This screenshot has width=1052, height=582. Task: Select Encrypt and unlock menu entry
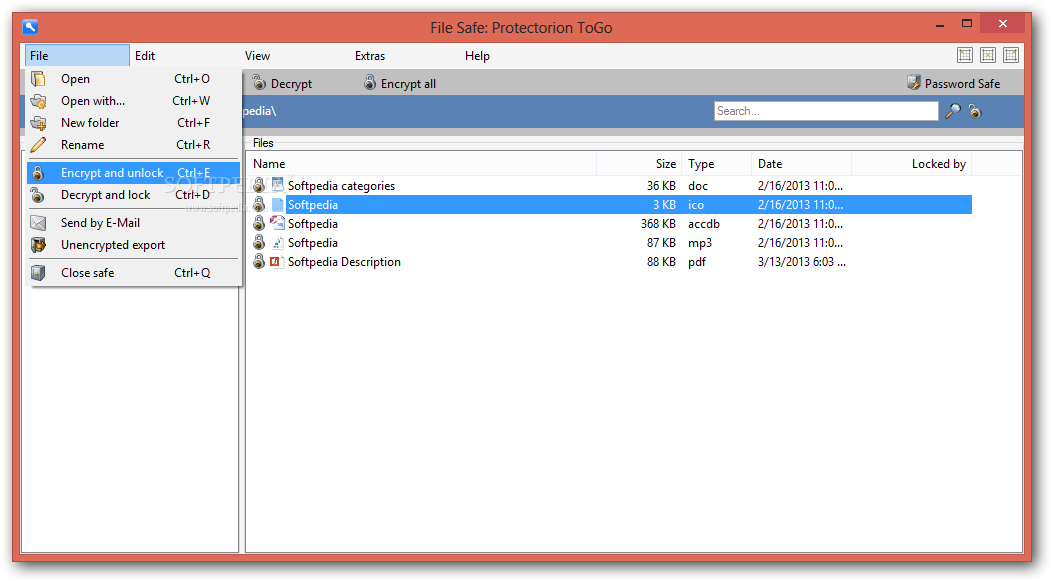[x=133, y=173]
